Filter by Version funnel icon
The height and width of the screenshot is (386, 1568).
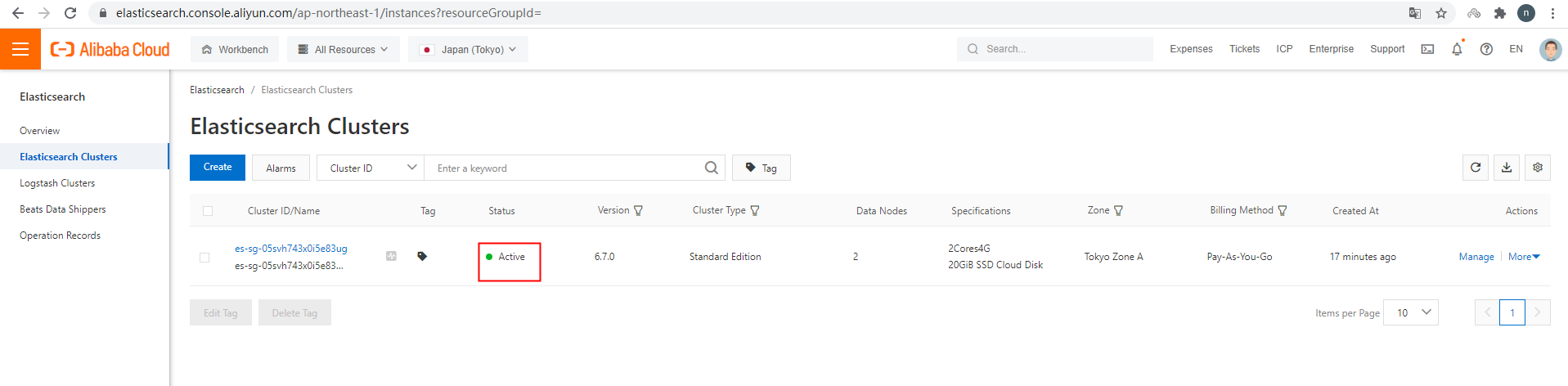click(639, 211)
